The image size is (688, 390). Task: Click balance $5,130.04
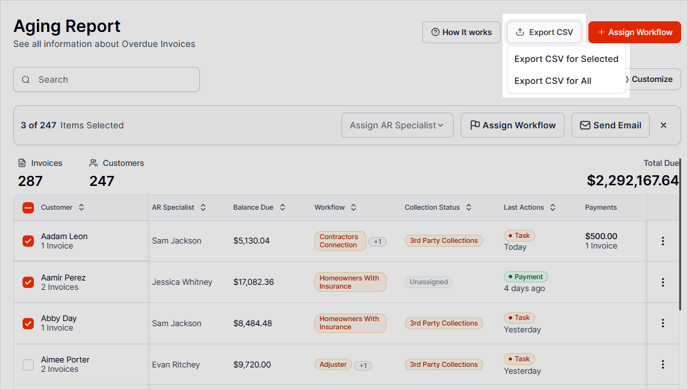click(x=251, y=241)
